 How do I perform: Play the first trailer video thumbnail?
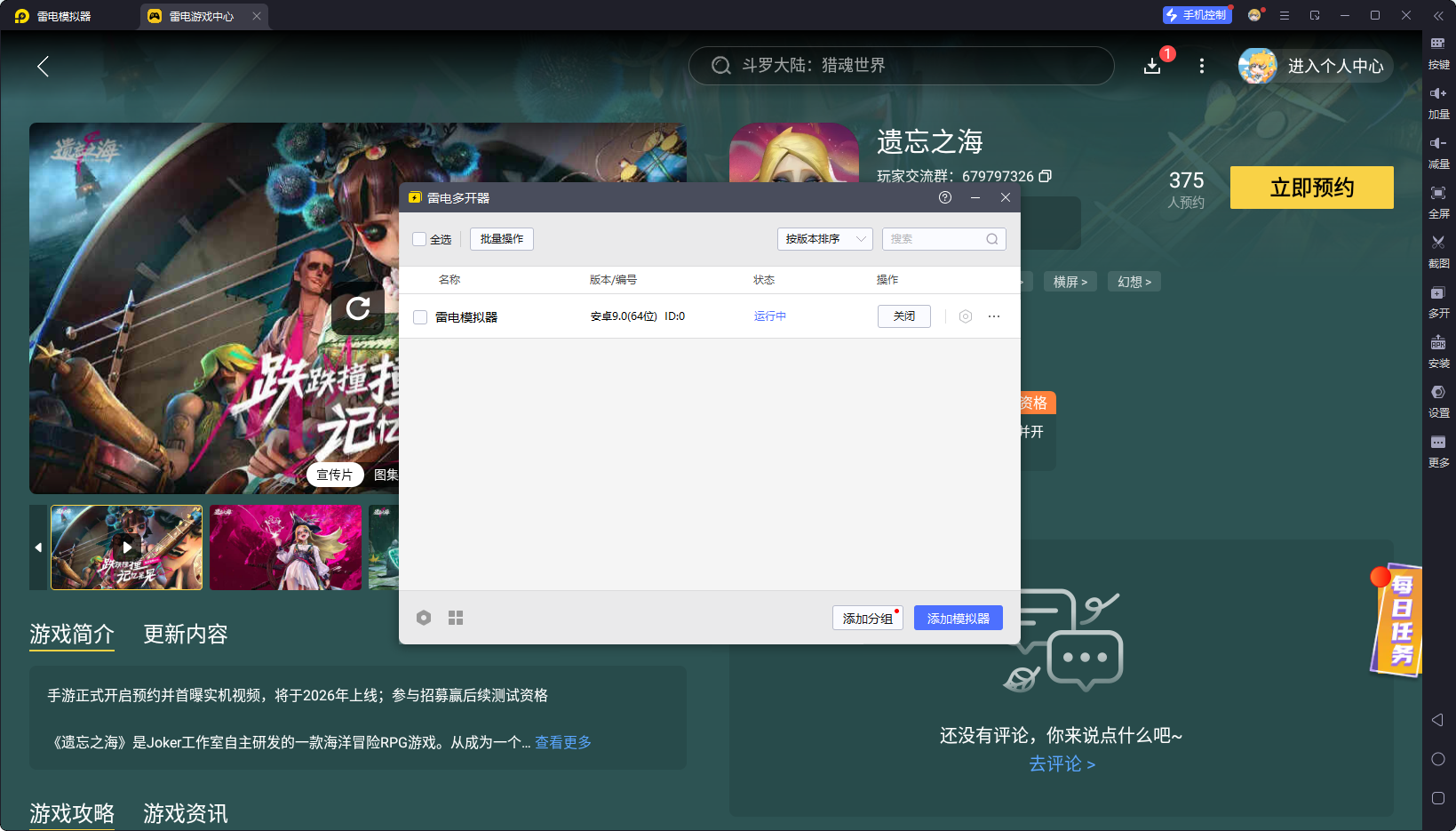click(x=127, y=547)
